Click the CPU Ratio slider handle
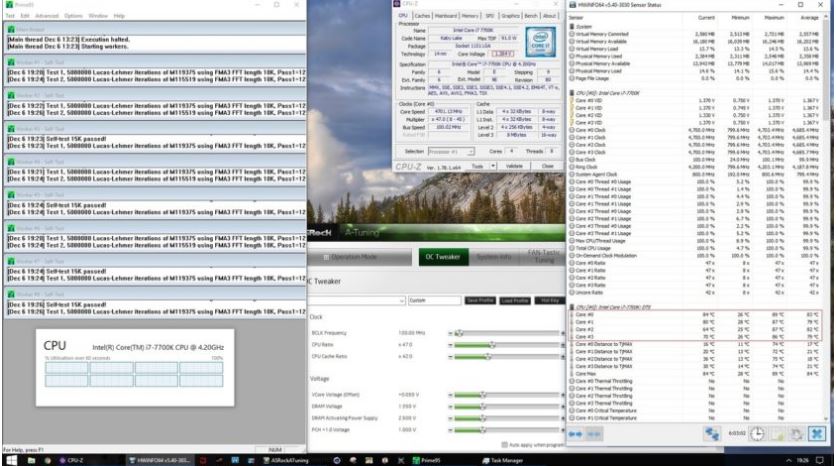This screenshot has width=836, height=466. point(492,345)
